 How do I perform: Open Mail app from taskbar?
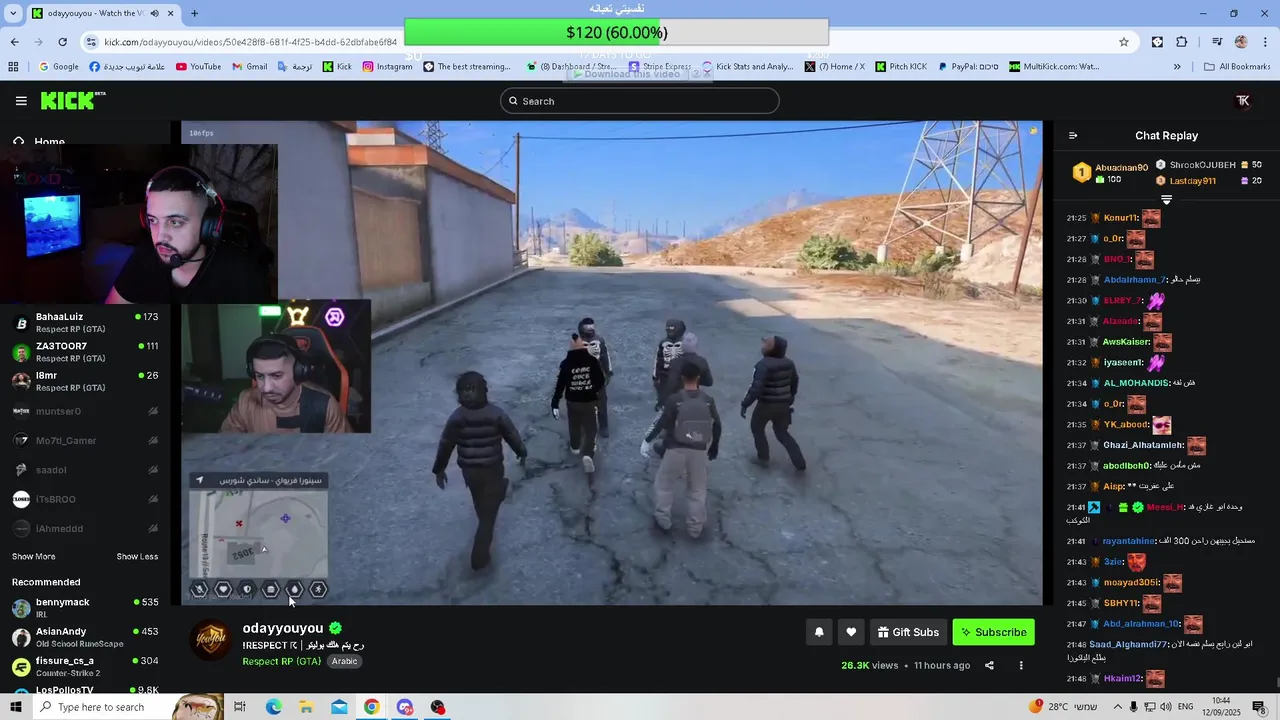[339, 707]
